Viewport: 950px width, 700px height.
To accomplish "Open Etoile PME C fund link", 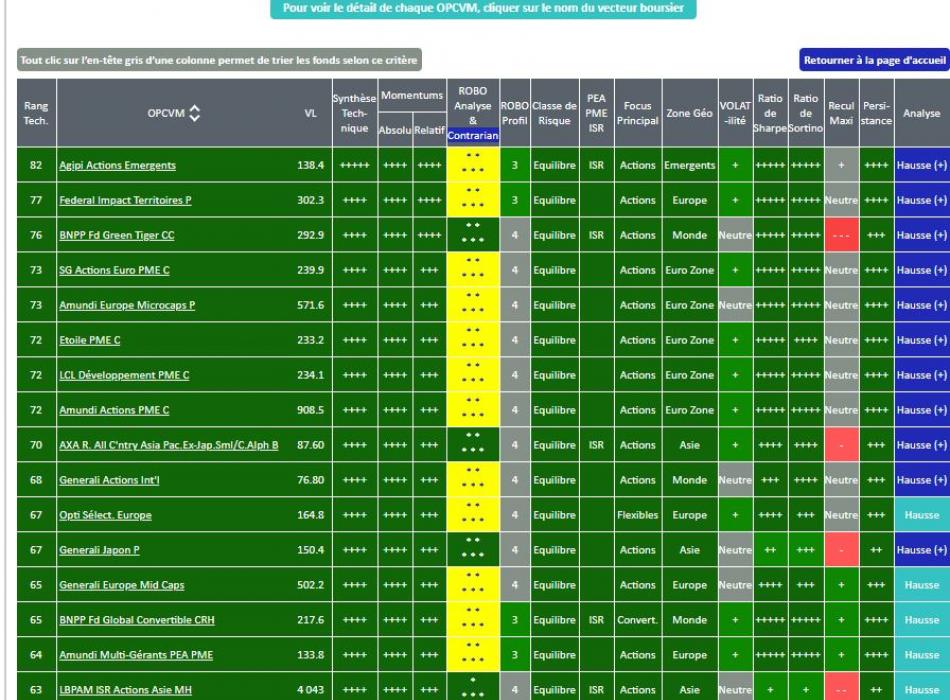I will click(x=90, y=340).
